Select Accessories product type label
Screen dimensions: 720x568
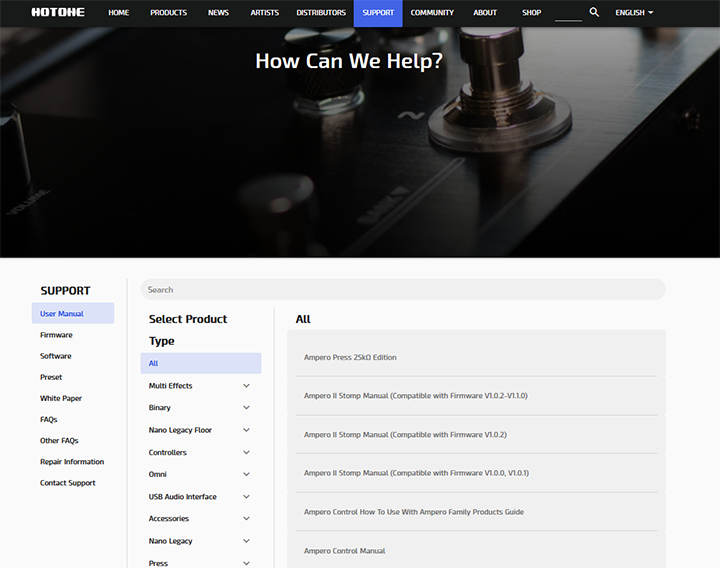pyautogui.click(x=169, y=518)
